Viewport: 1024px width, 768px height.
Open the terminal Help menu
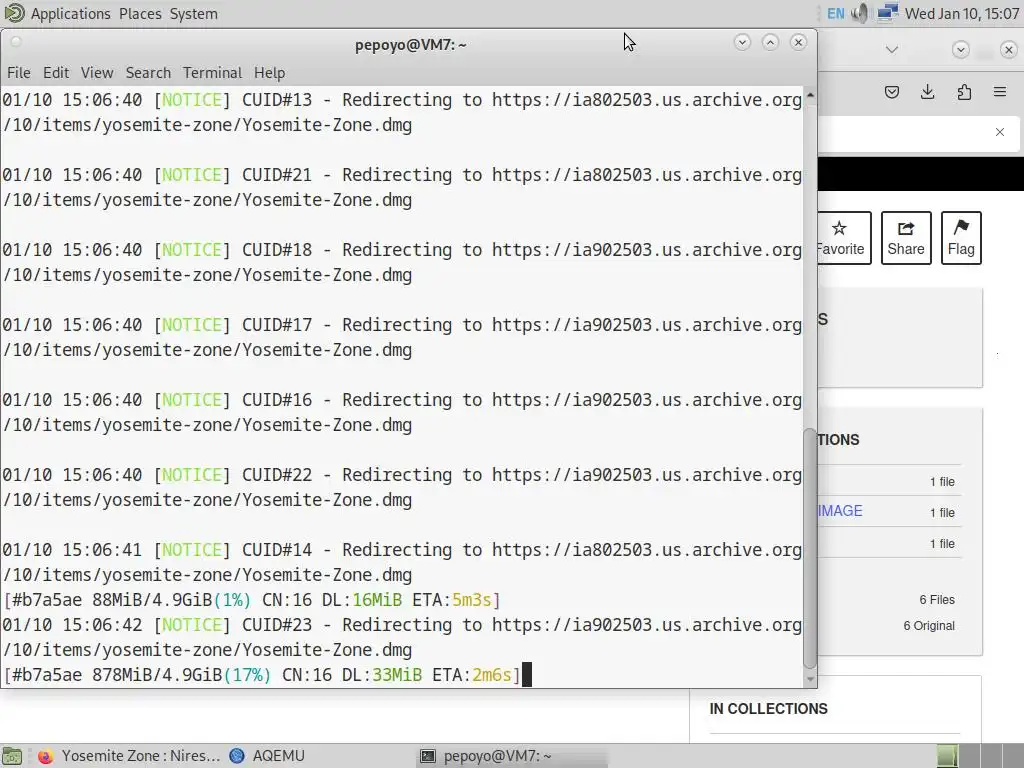coord(269,72)
